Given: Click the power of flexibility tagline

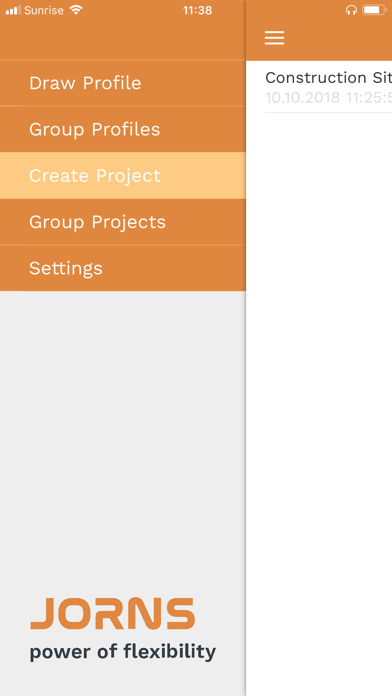Looking at the screenshot, I should [123, 652].
